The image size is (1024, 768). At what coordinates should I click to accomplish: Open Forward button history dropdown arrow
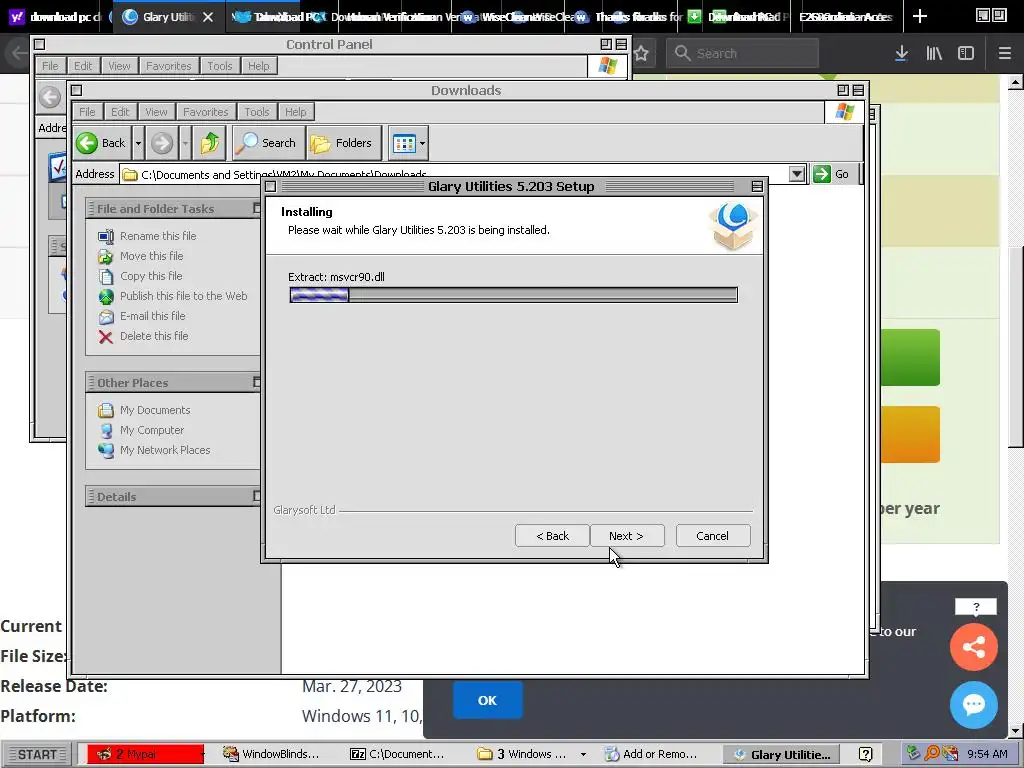(x=185, y=143)
